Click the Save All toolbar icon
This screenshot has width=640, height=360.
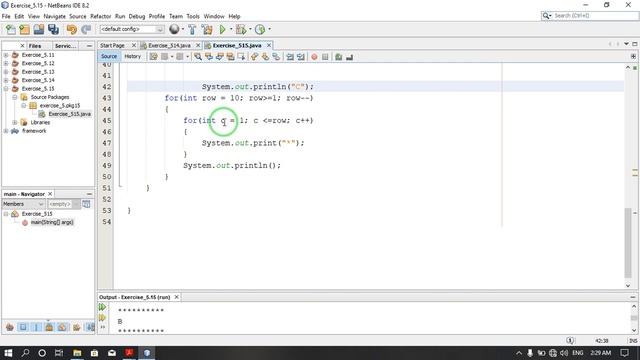pos(53,29)
